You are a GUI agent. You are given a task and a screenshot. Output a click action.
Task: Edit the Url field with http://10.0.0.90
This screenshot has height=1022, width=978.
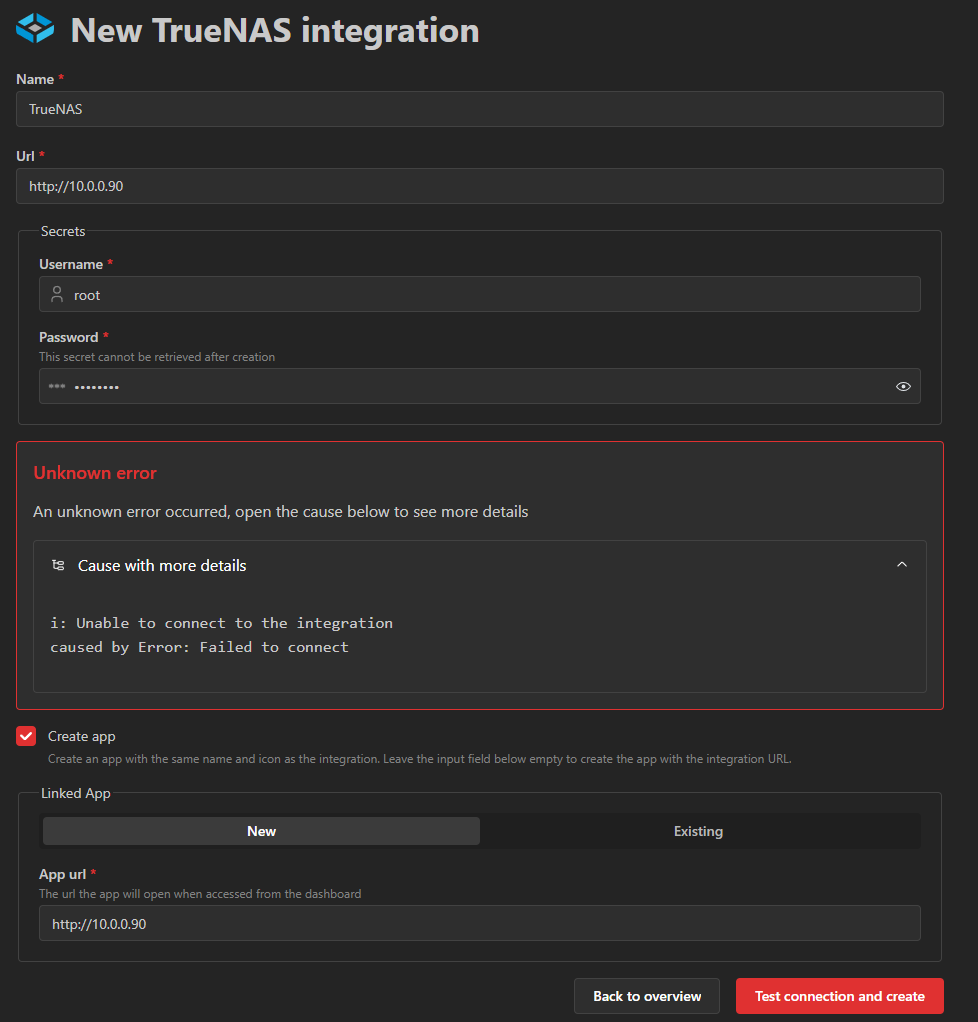coord(480,186)
